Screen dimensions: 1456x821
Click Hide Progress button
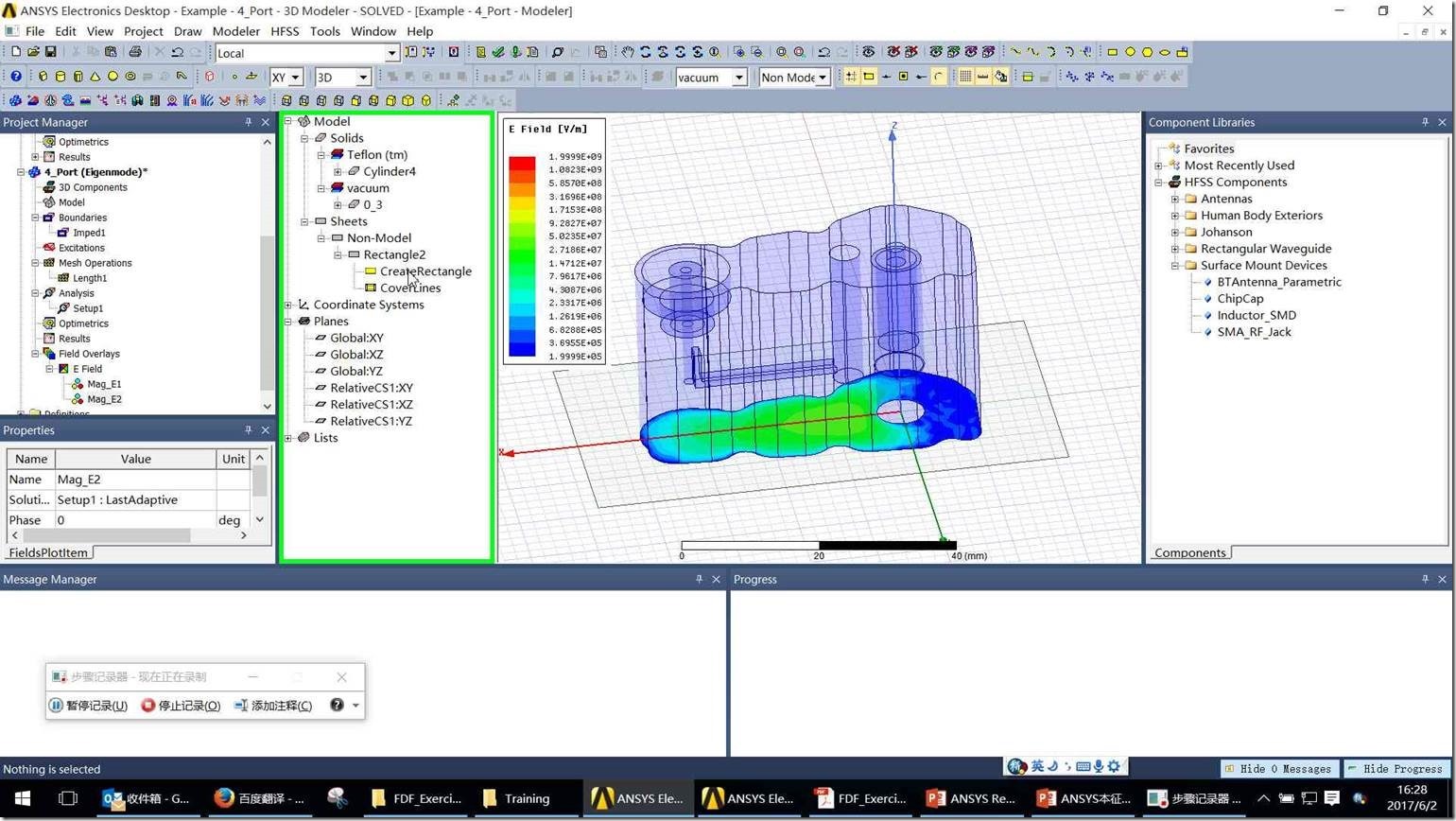[1395, 769]
